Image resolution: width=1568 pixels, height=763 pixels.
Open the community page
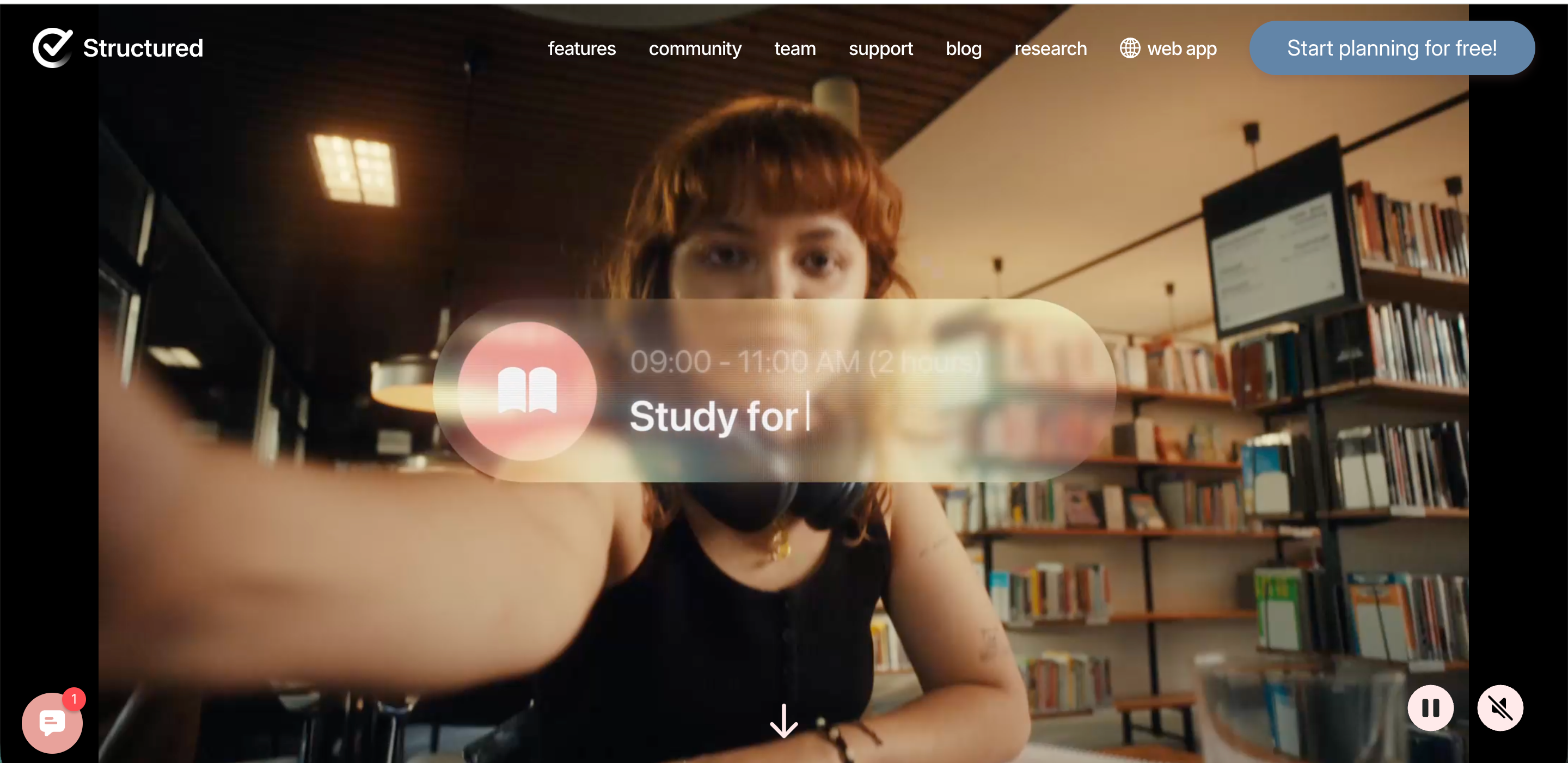pos(695,48)
